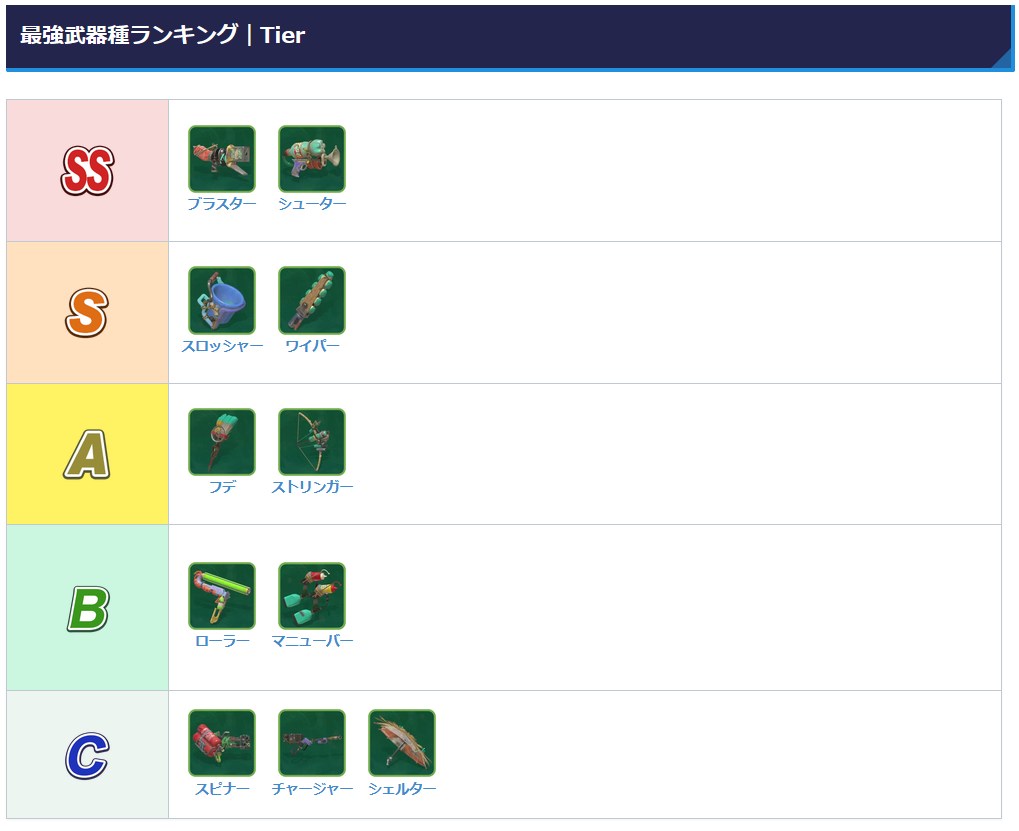This screenshot has height=831, width=1019.
Task: Select the ストリンガー bow icon
Action: pyautogui.click(x=312, y=442)
